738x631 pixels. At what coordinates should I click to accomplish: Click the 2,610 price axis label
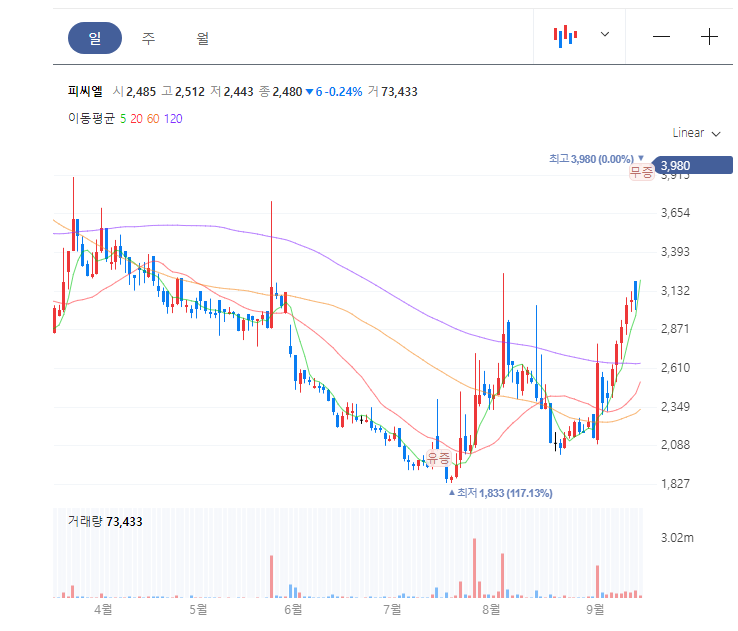pyautogui.click(x=675, y=368)
